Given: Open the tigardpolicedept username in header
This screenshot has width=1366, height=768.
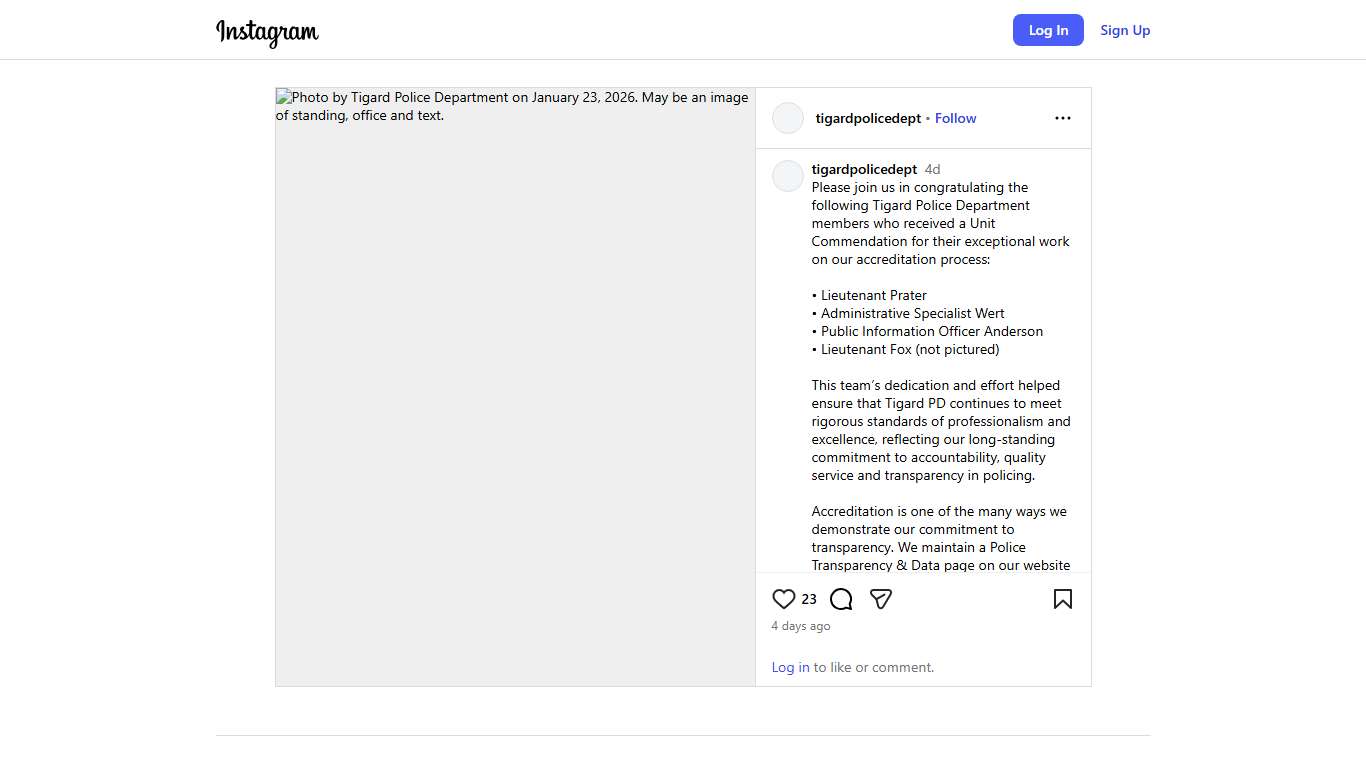Looking at the screenshot, I should click(868, 118).
